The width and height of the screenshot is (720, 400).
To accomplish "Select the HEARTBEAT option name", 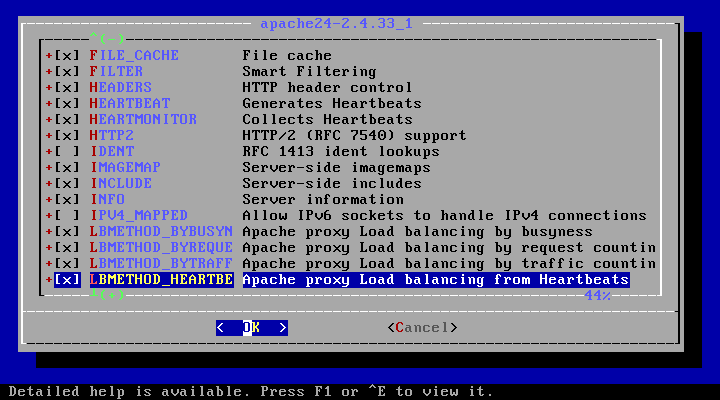I will (x=130, y=104).
